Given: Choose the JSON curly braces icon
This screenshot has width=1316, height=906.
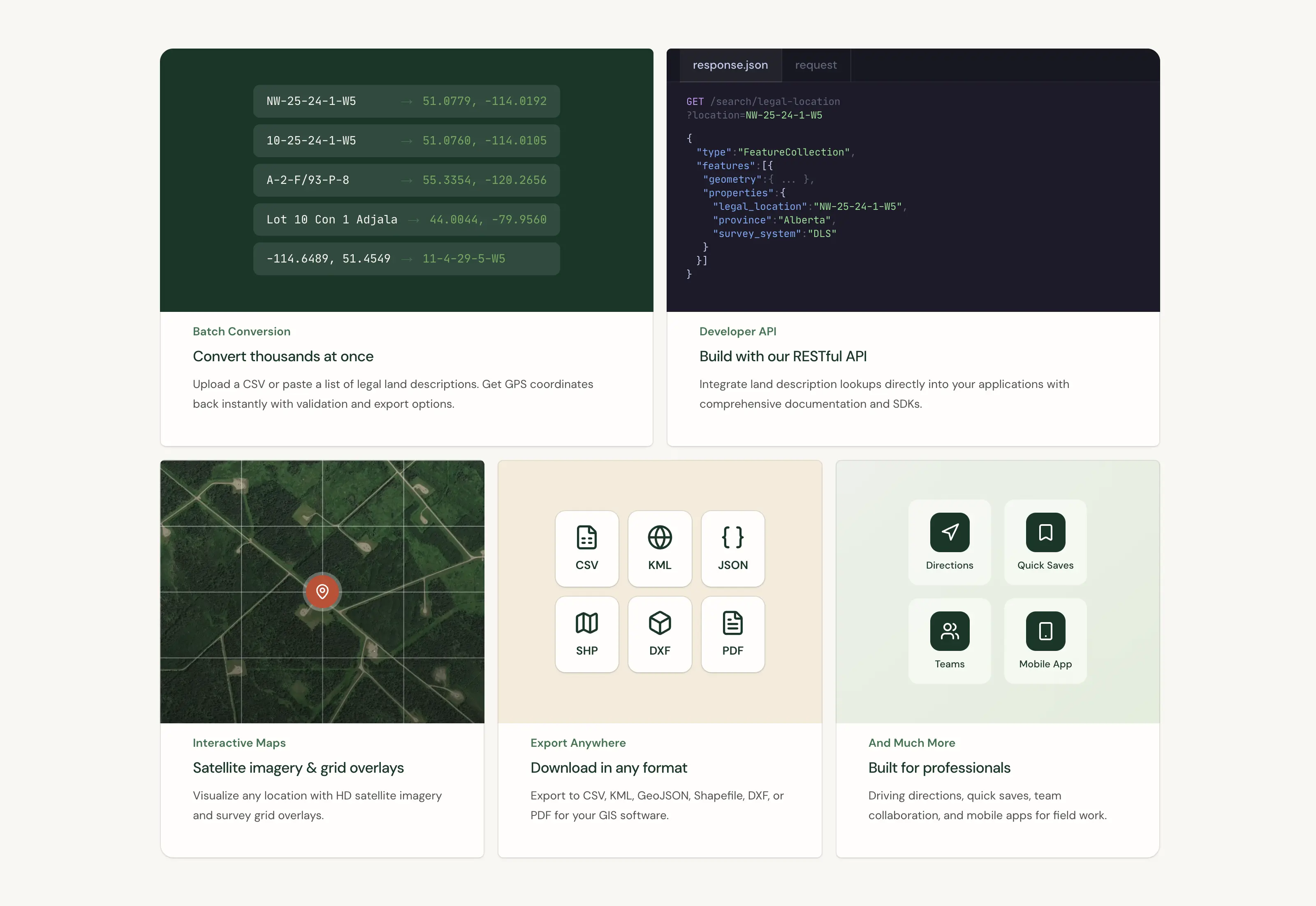Looking at the screenshot, I should (732, 538).
